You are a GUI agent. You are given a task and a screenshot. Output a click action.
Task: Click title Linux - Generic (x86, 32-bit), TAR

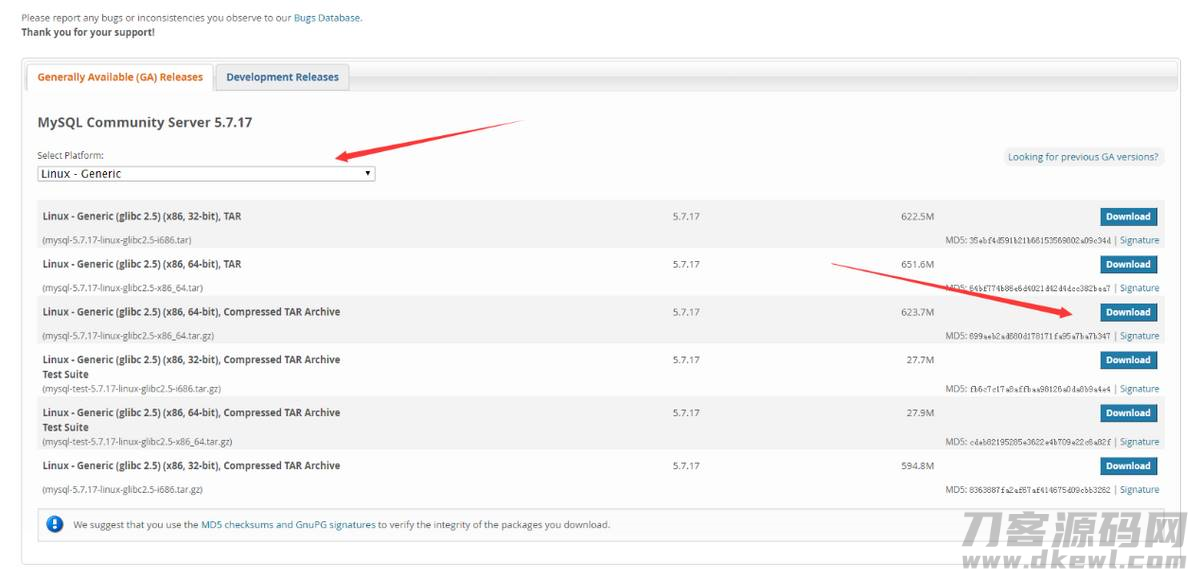142,217
